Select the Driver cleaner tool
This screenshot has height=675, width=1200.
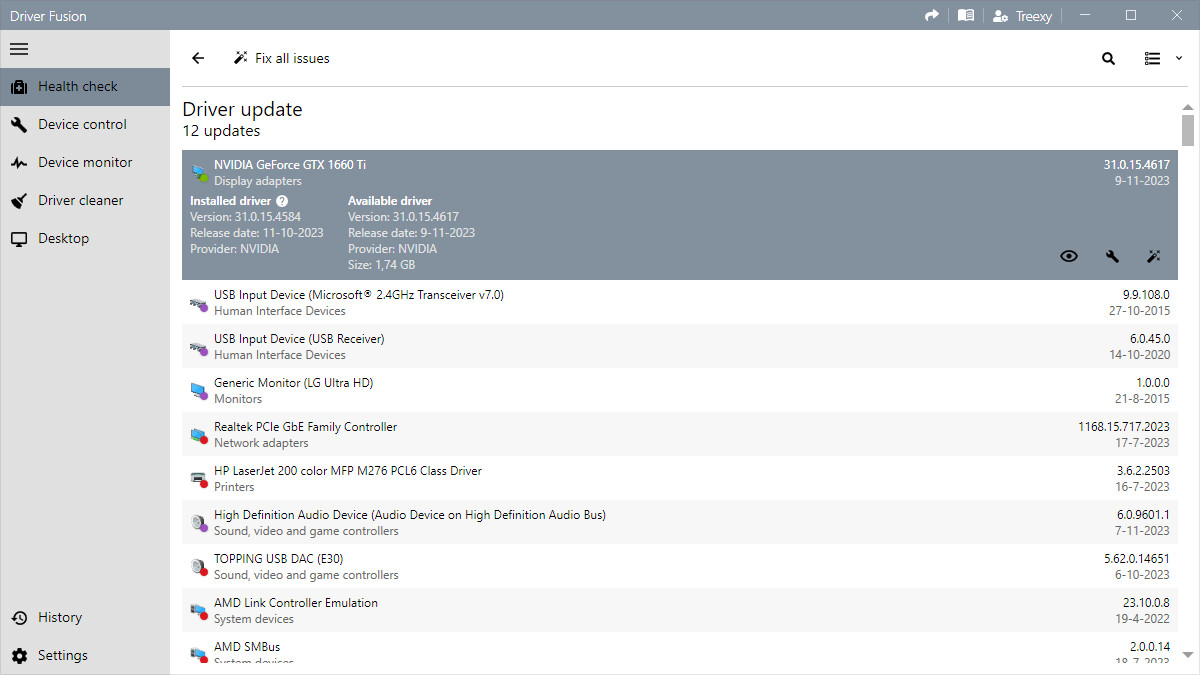81,200
